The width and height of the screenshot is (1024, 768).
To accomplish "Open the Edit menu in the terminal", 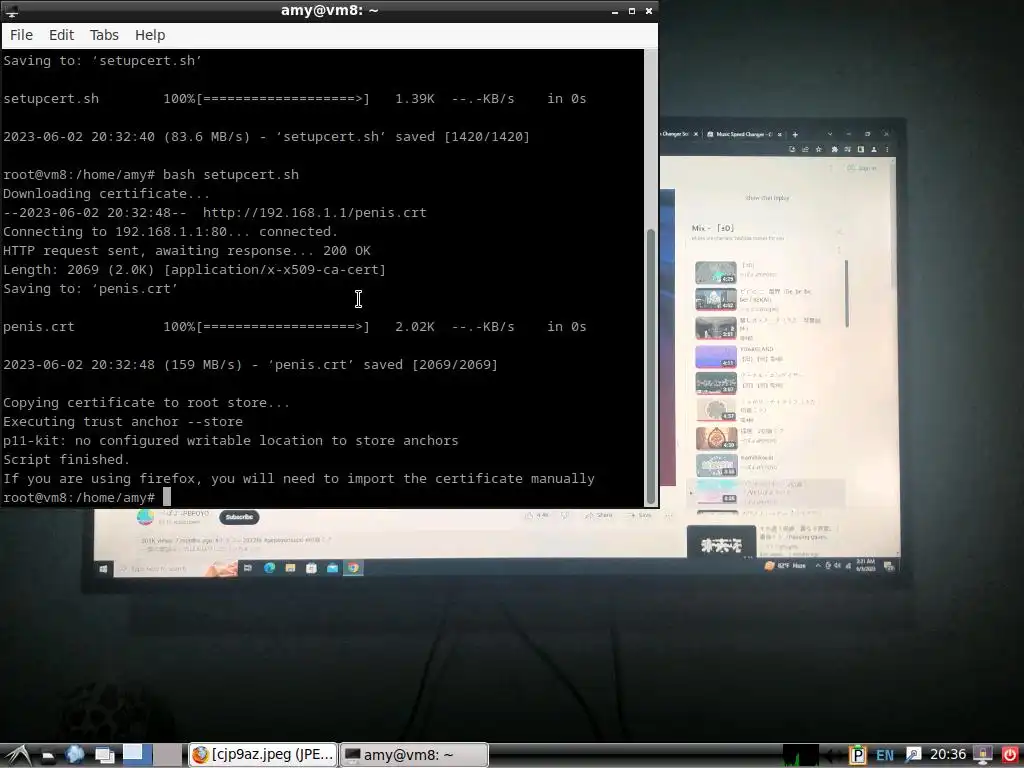I will pyautogui.click(x=61, y=35).
